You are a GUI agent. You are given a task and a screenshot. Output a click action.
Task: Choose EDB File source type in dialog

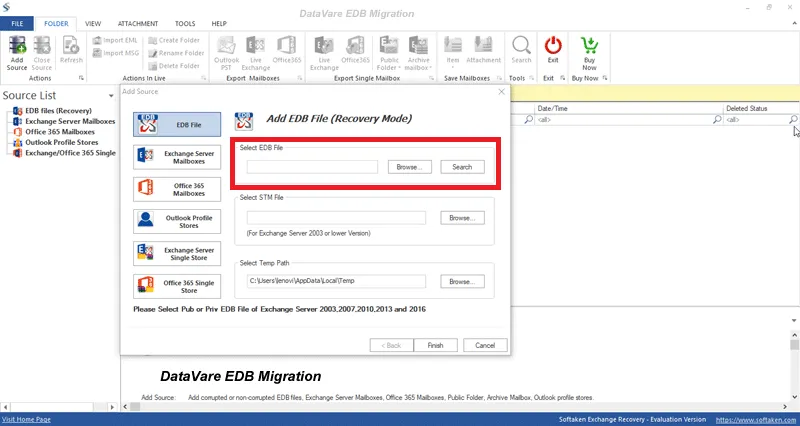click(x=177, y=124)
